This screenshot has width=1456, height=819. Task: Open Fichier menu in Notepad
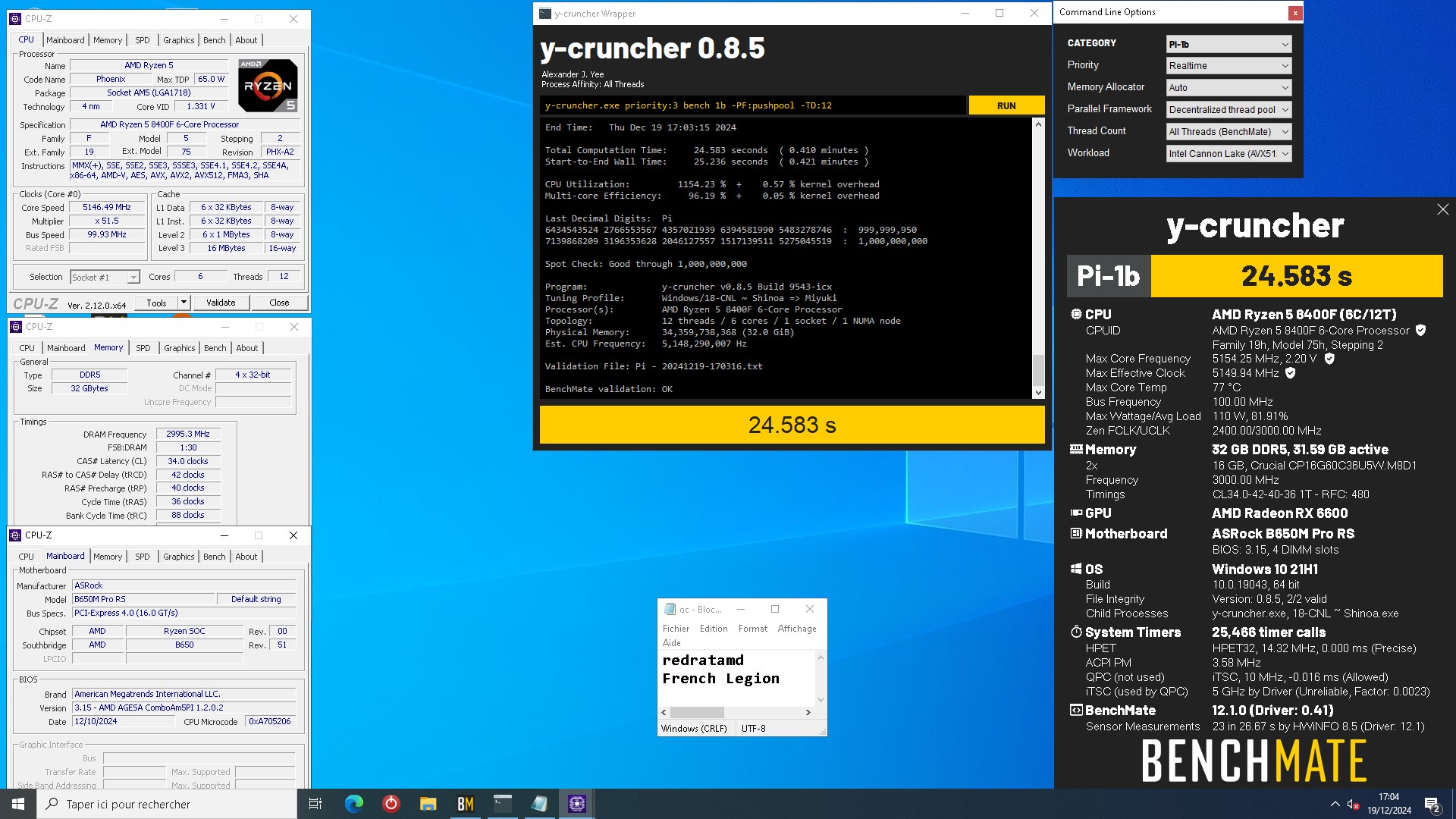click(x=676, y=629)
